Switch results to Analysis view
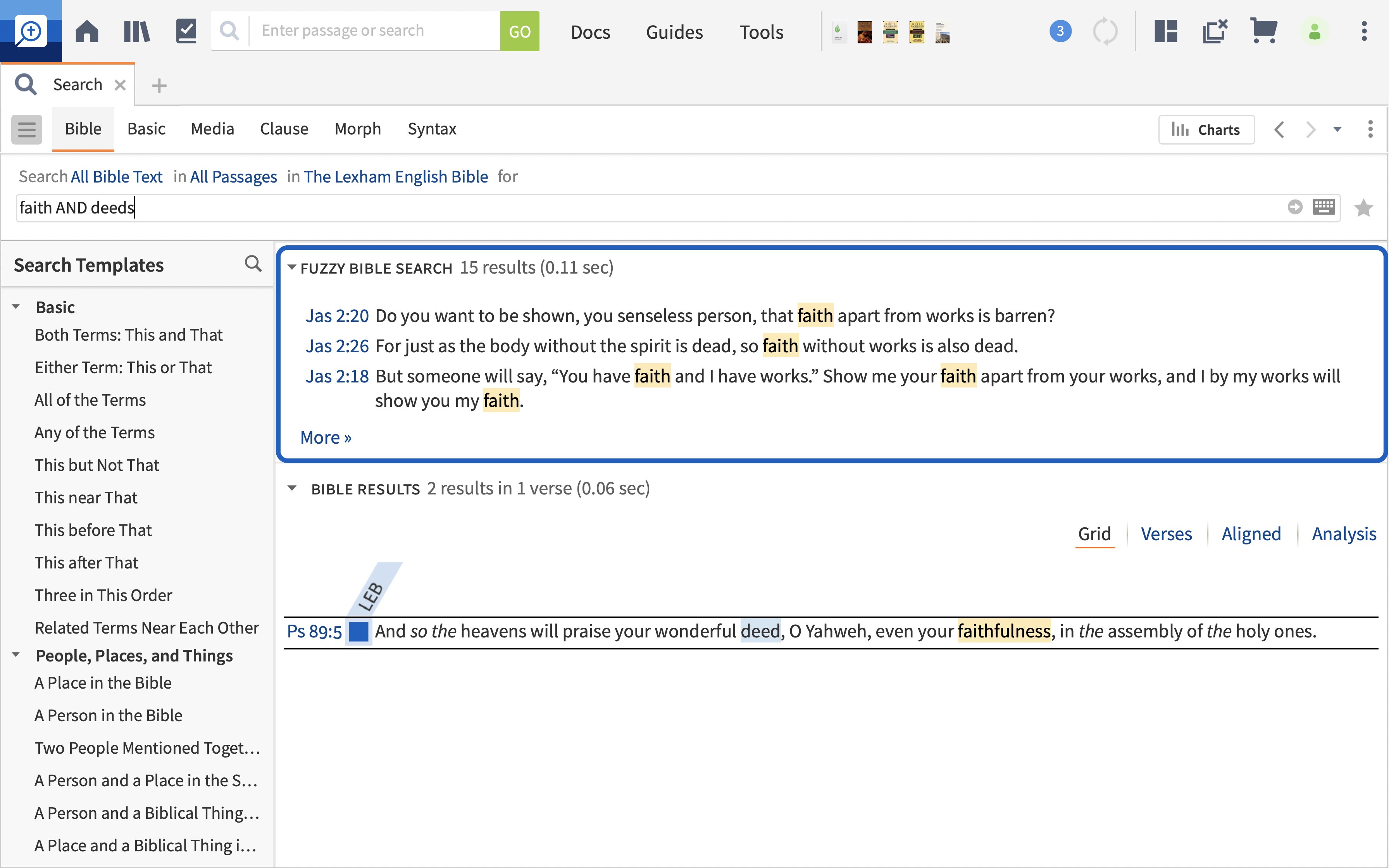 1344,534
